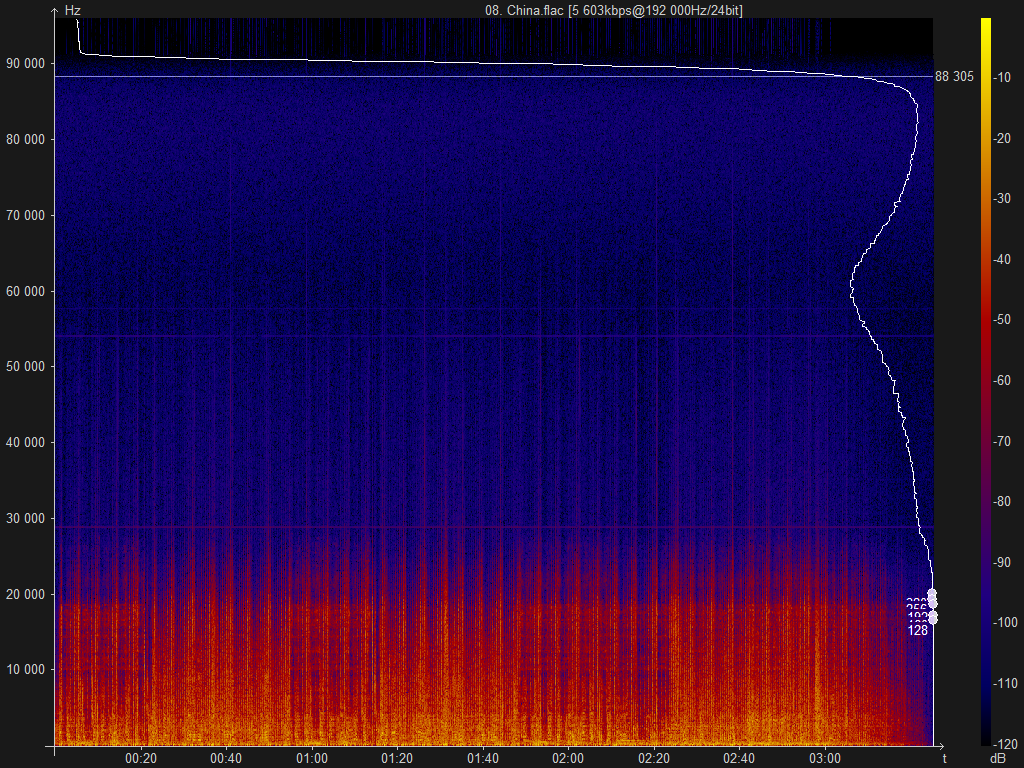Image resolution: width=1024 pixels, height=768 pixels.
Task: Click the -80 dB scale value
Action: 1002,501
